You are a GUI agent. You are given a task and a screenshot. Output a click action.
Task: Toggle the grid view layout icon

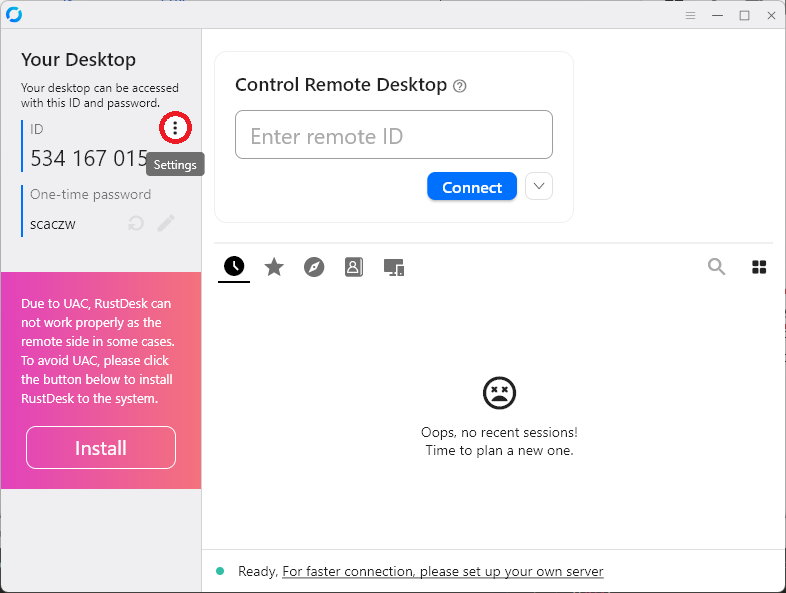(x=759, y=266)
